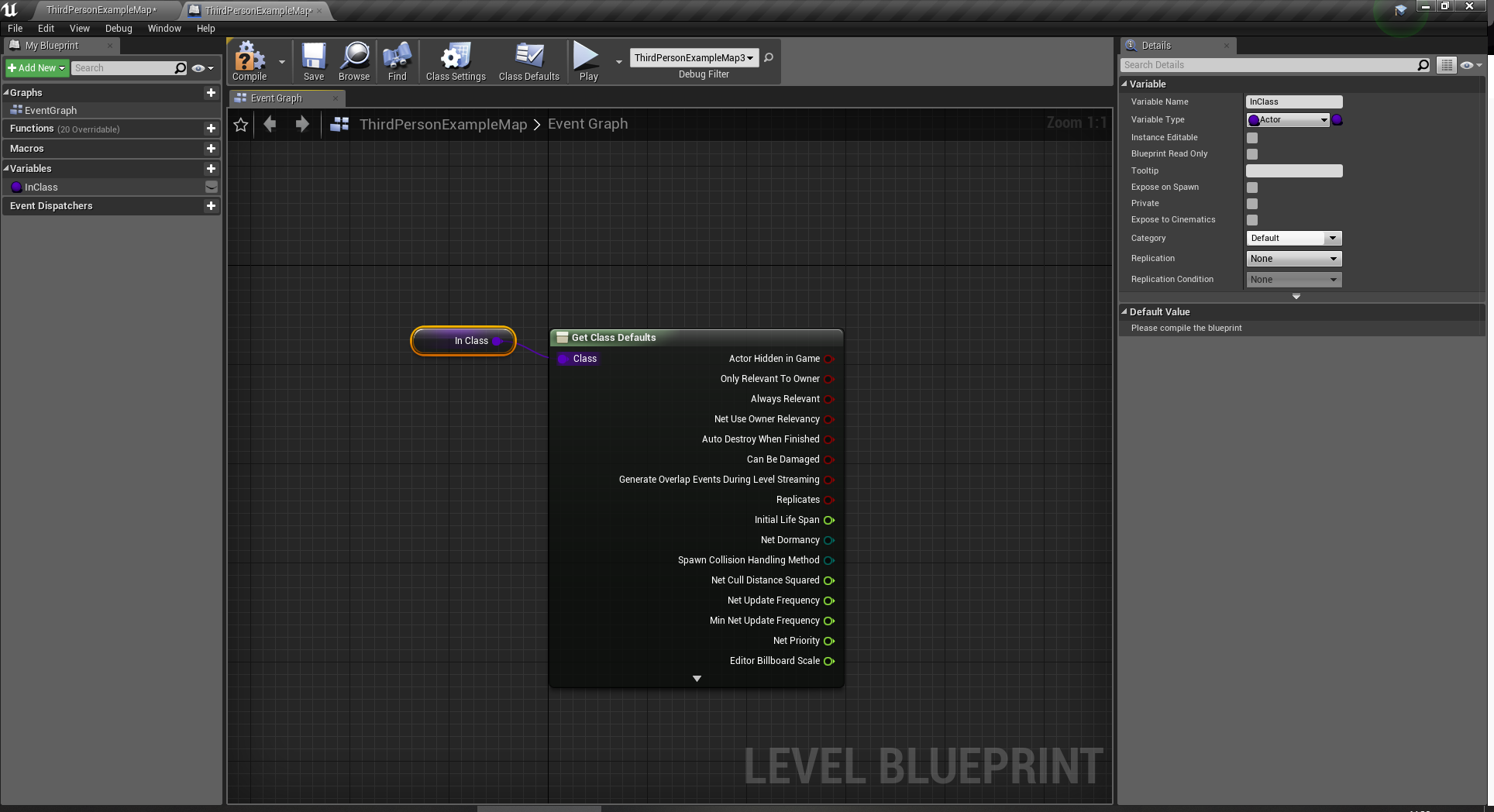Navigate forward in graph history
This screenshot has width=1494, height=812.
pos(302,124)
